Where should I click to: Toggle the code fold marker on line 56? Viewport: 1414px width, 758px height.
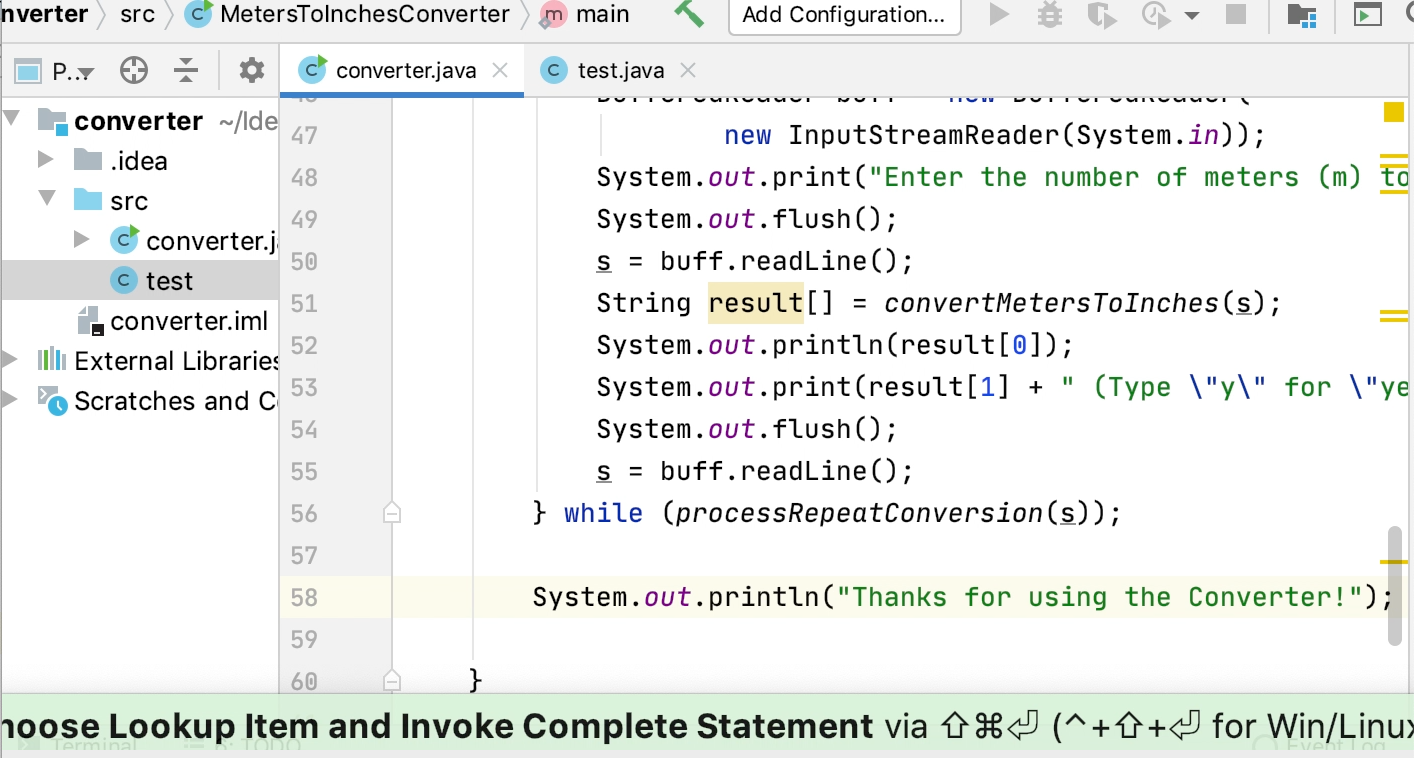coord(392,513)
